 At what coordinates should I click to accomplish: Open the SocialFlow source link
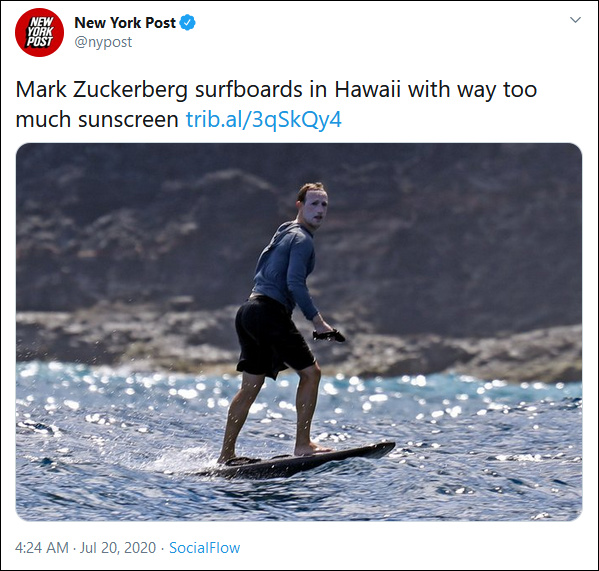(x=204, y=548)
